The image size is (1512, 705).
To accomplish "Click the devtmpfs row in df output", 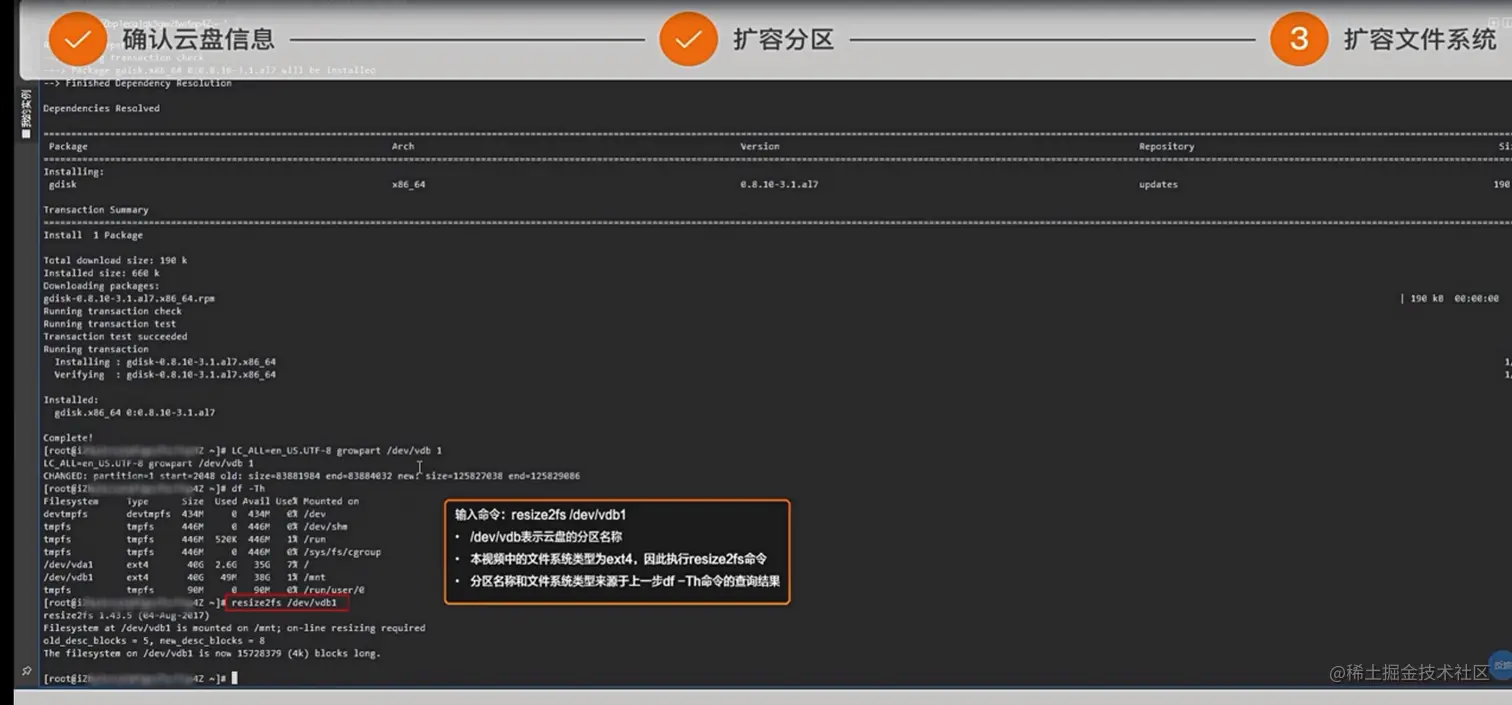I will (185, 514).
